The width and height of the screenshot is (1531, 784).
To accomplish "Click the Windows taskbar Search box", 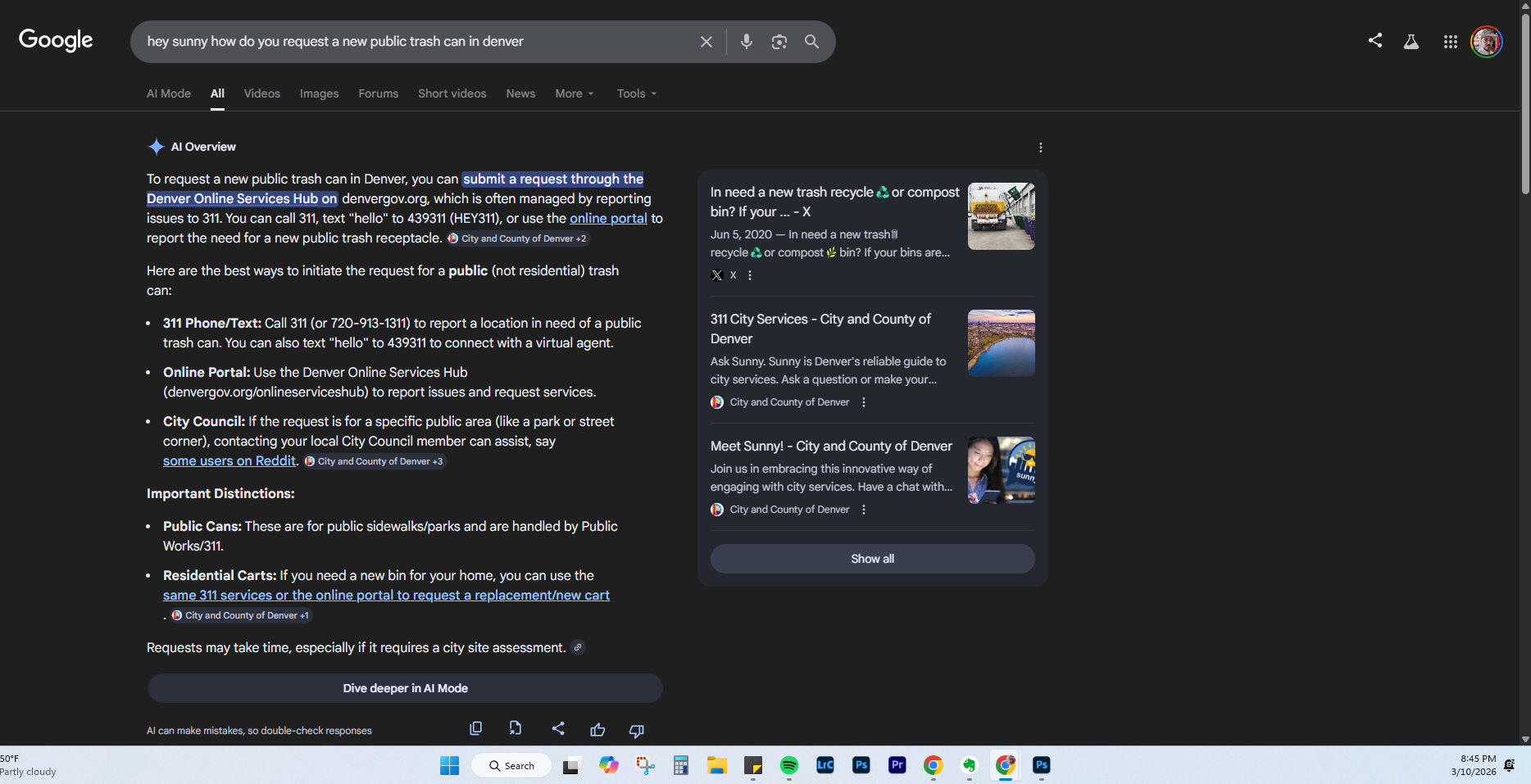I will click(511, 765).
